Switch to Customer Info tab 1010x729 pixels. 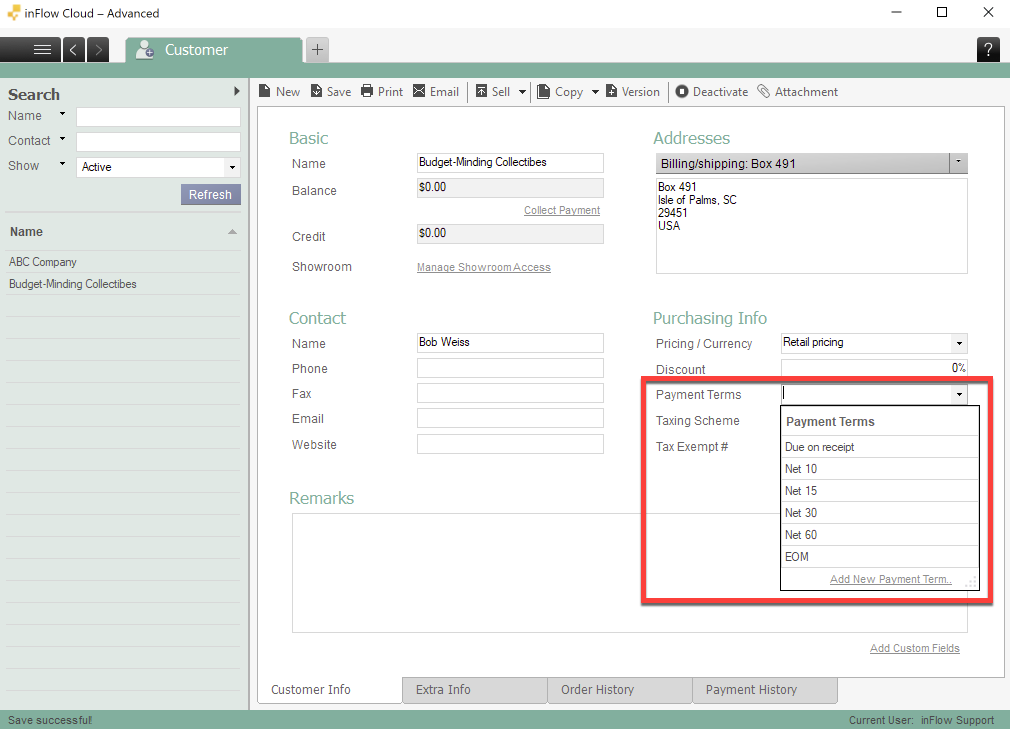330,690
